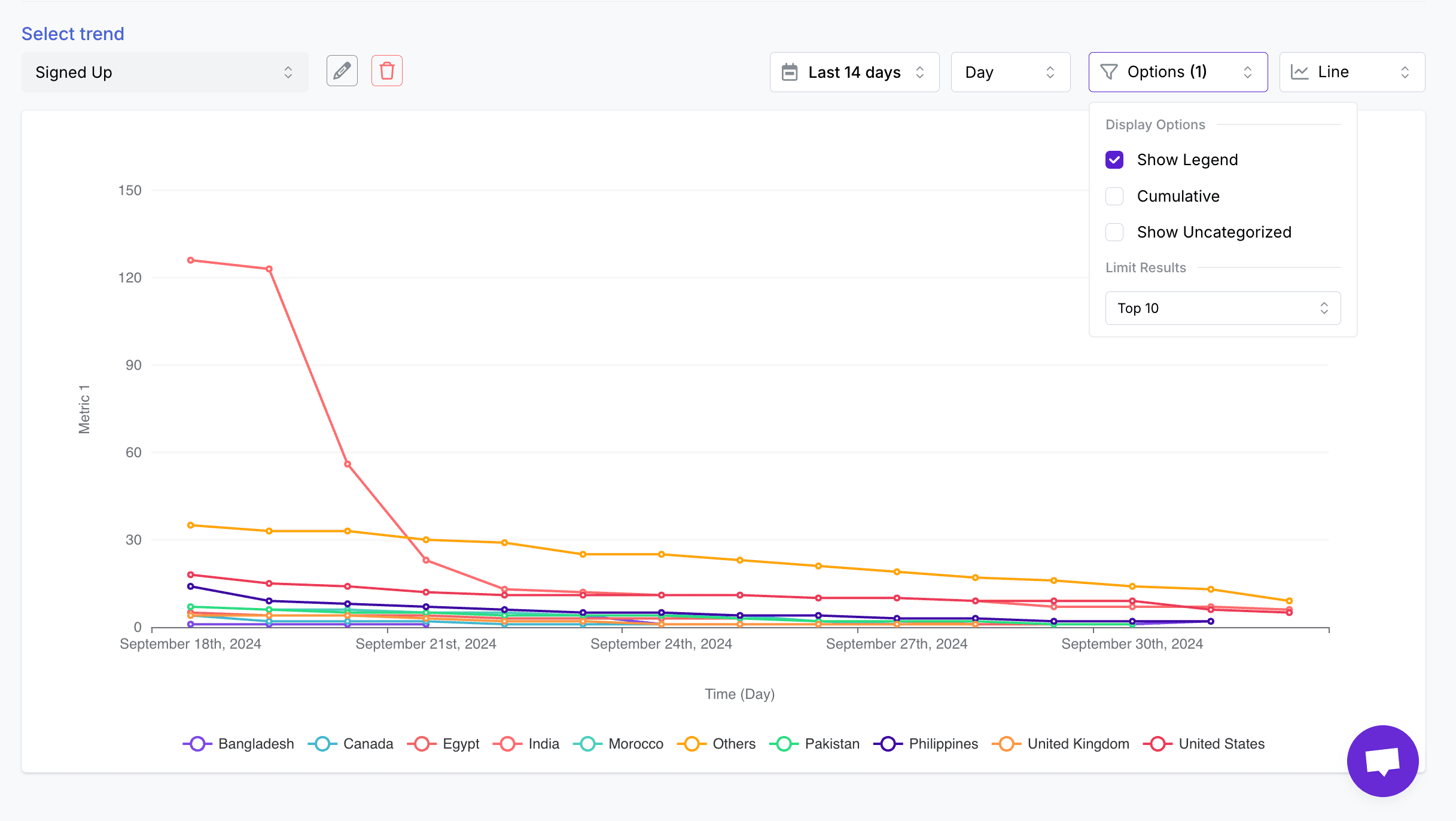Toggle Others series in the legend

pyautogui.click(x=717, y=744)
